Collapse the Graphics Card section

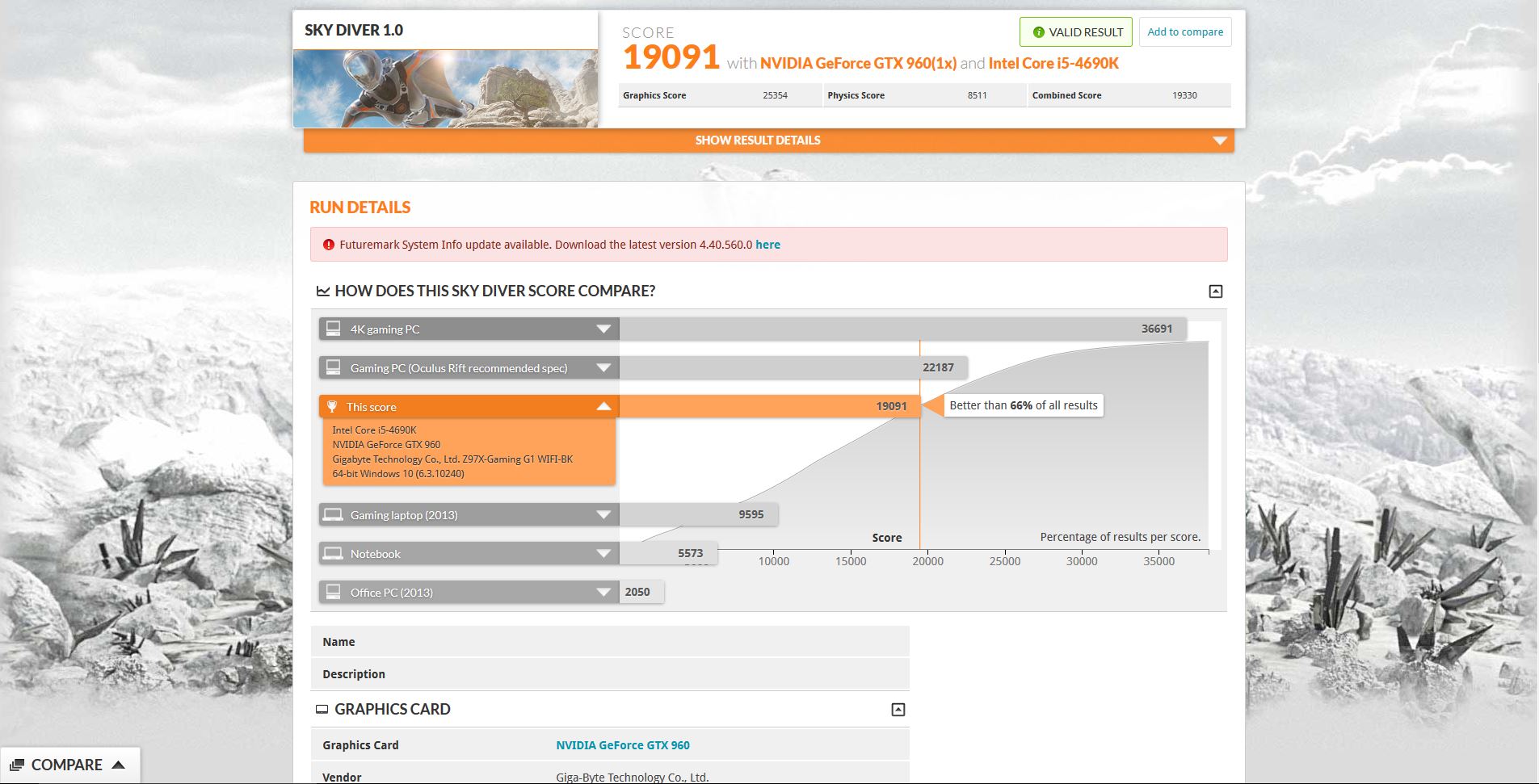pyautogui.click(x=898, y=710)
